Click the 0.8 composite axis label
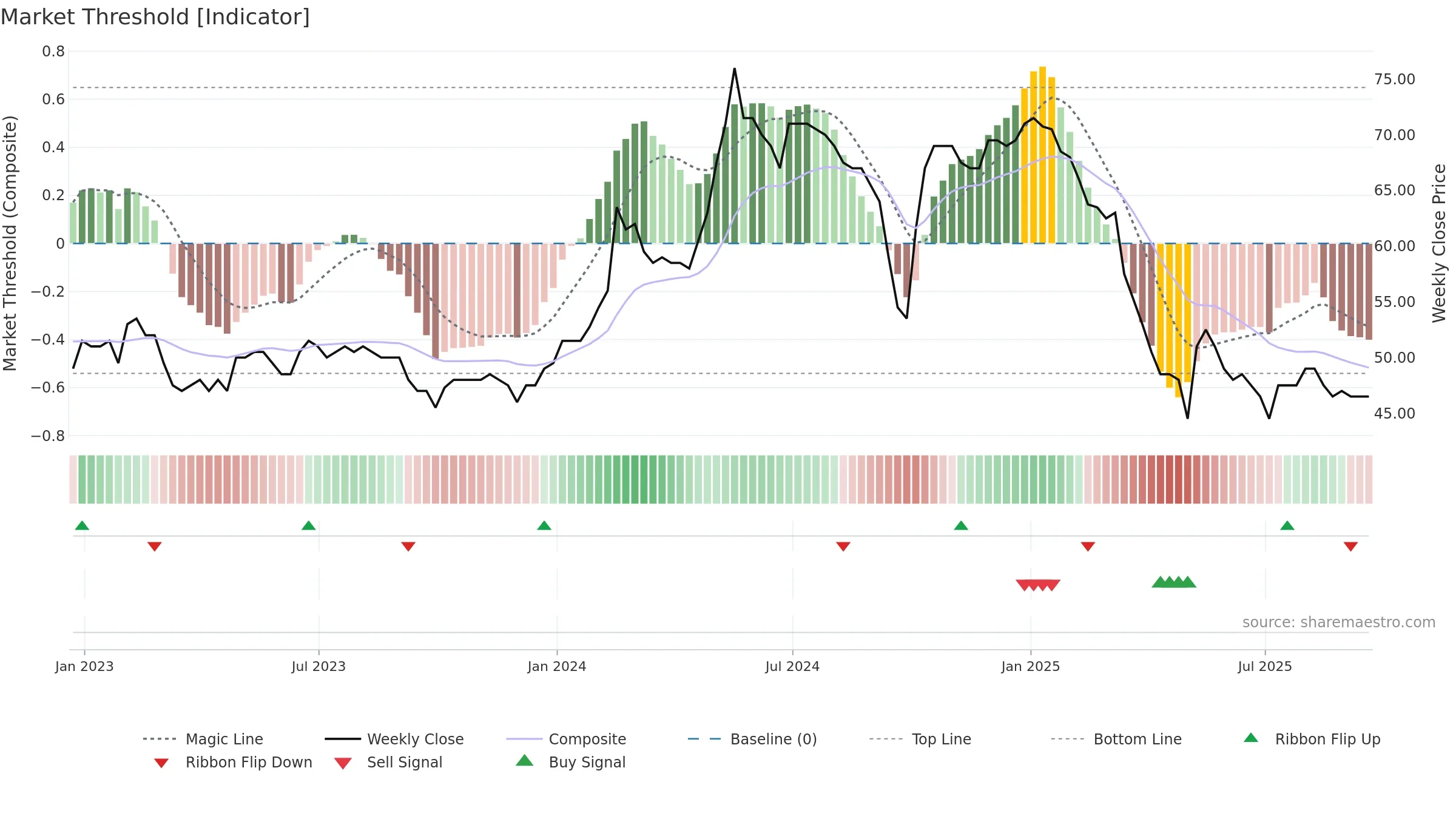Viewport: 1456px width, 819px height. (x=53, y=52)
